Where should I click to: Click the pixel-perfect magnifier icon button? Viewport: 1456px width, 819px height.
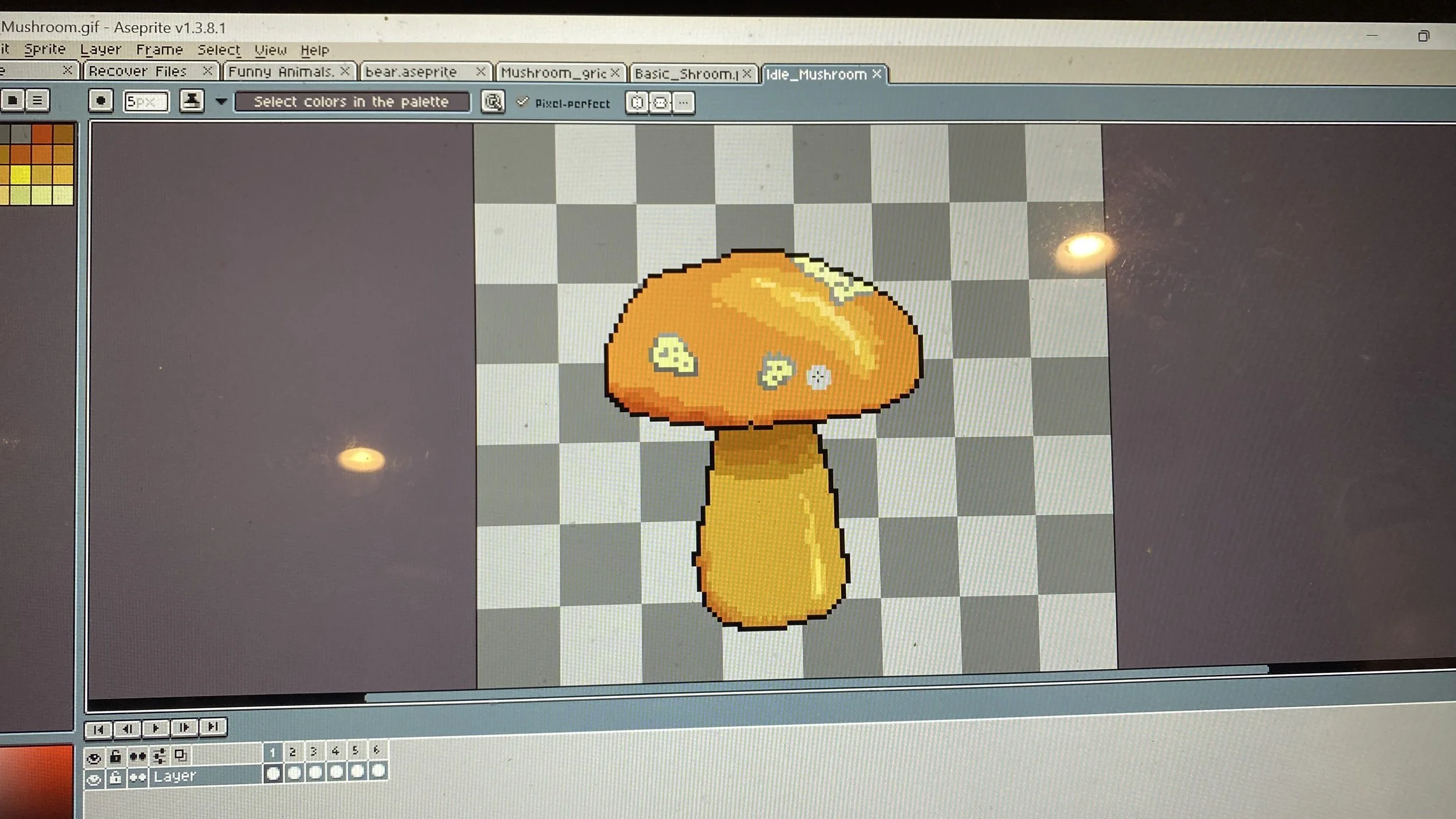point(493,102)
